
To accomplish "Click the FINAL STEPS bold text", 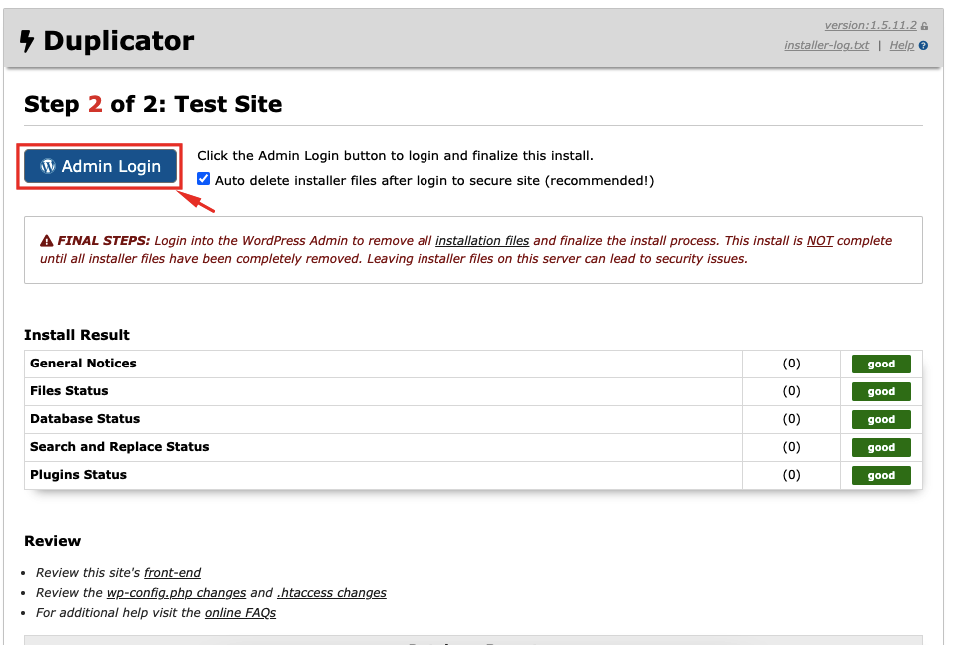I will tap(104, 241).
